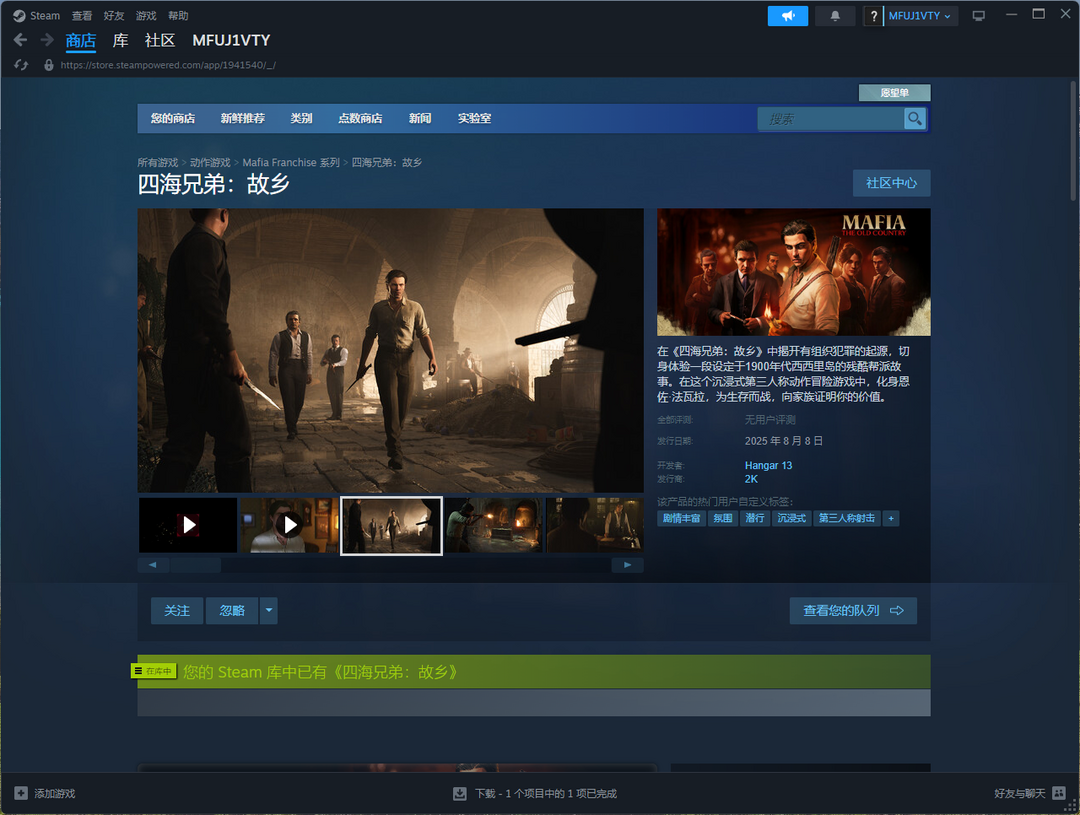Go back with the left arrow
The image size is (1080, 815).
[x=21, y=40]
